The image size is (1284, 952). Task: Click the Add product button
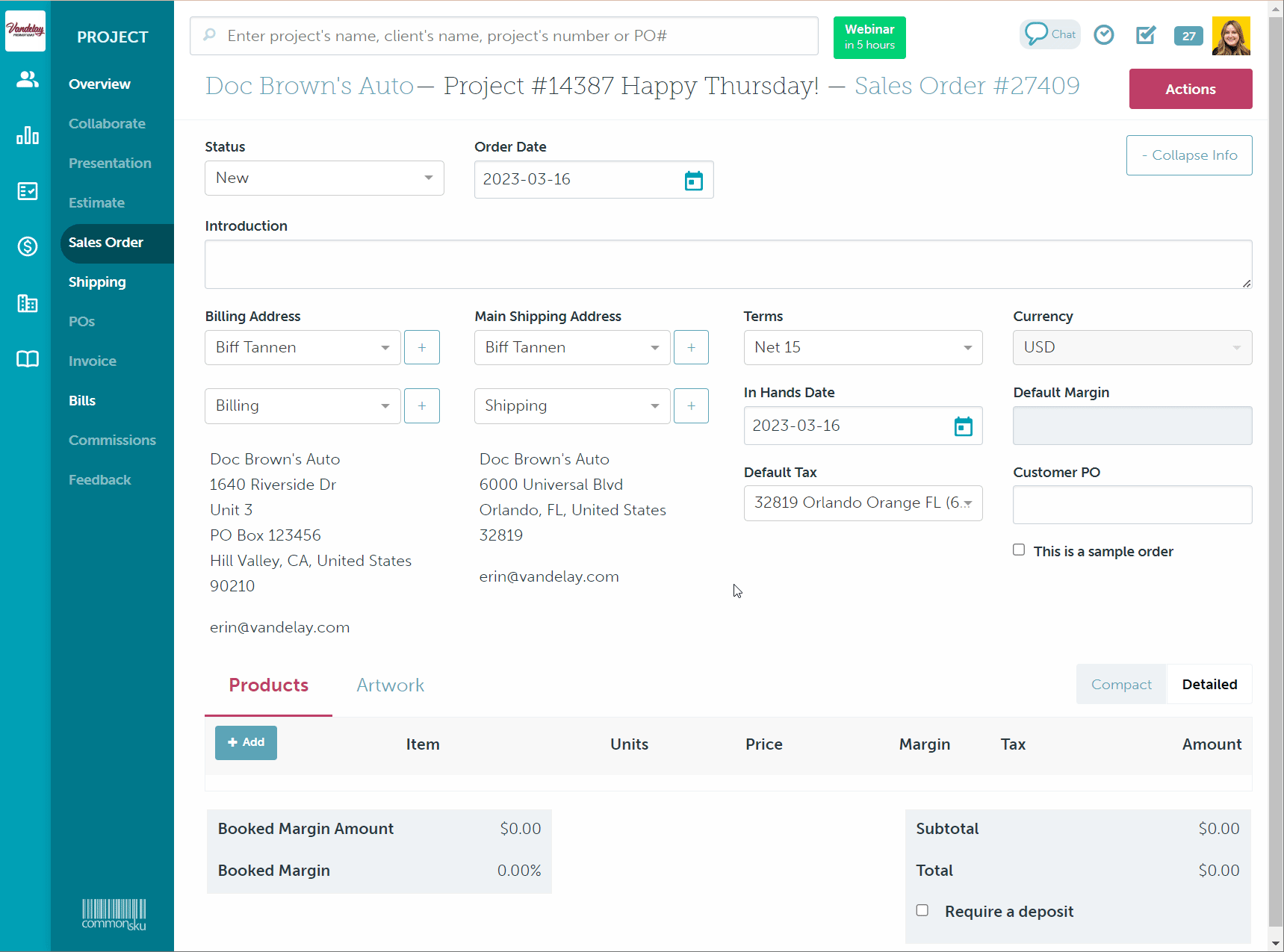click(x=246, y=742)
